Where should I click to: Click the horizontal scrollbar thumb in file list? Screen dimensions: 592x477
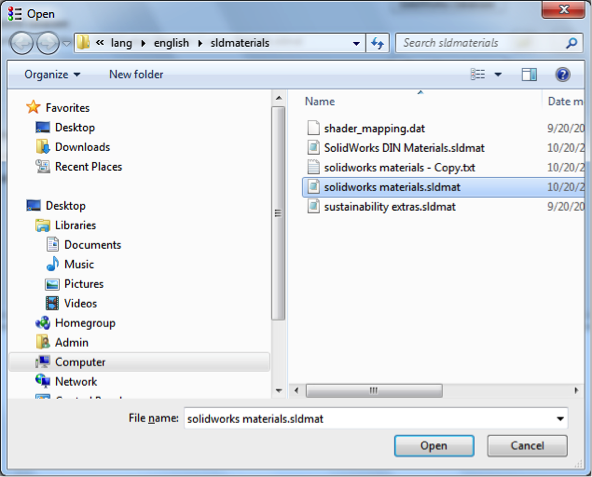tap(374, 391)
